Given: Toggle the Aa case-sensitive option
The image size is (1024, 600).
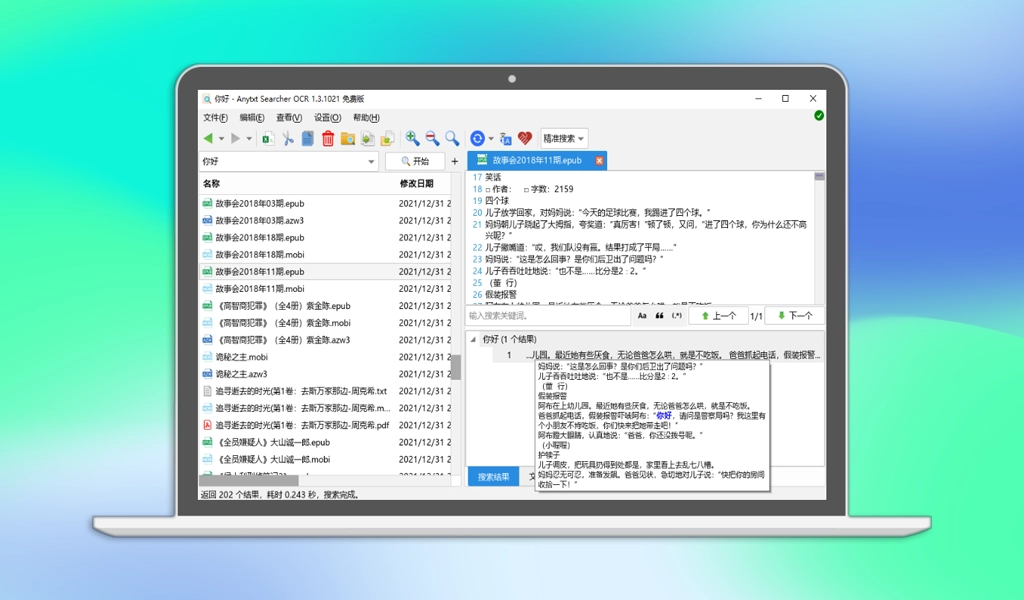Looking at the screenshot, I should 642,316.
